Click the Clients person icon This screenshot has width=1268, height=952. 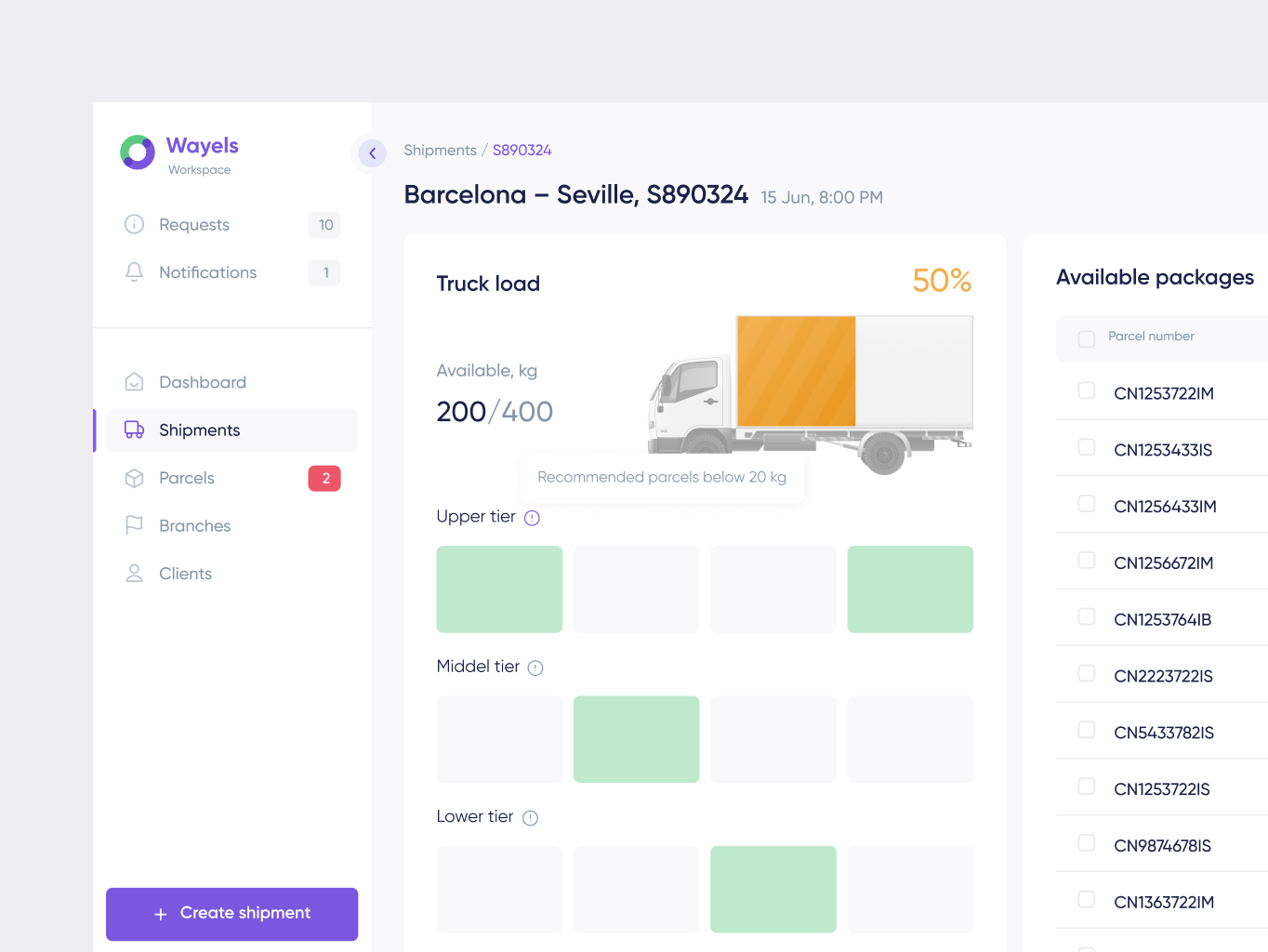click(x=133, y=573)
